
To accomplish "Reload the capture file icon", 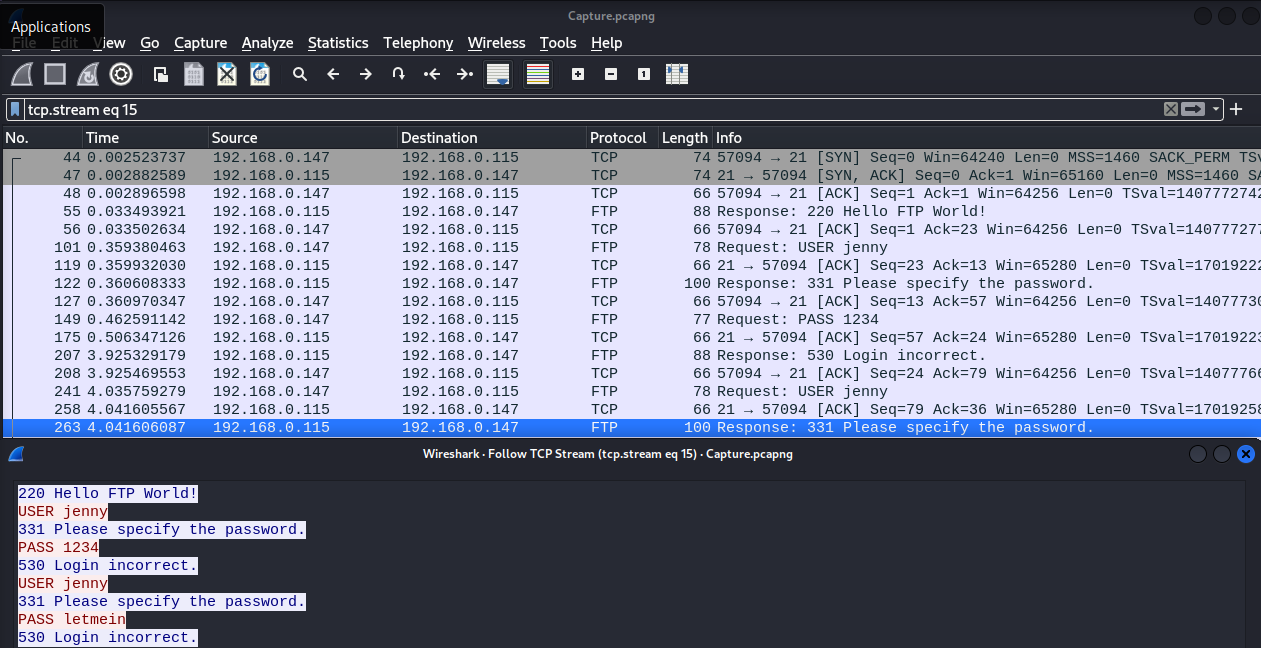I will pos(260,74).
